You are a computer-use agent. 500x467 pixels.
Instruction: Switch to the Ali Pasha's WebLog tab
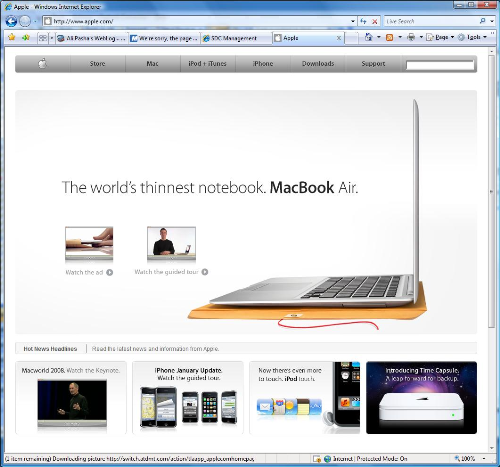coord(92,38)
